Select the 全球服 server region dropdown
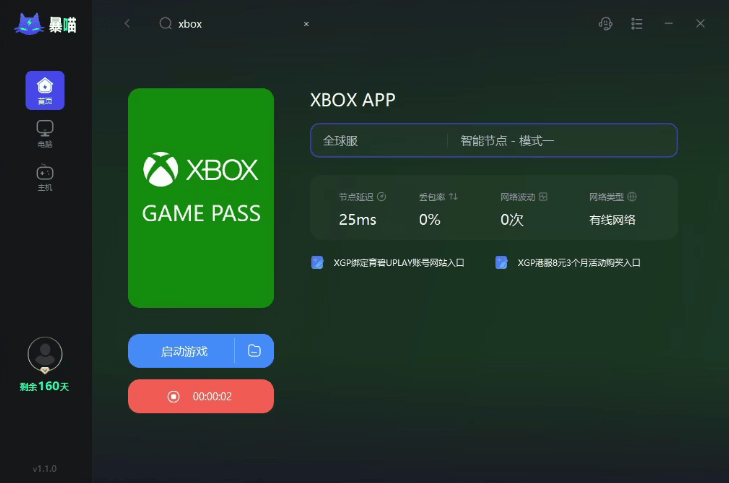Viewport: 729px width, 483px height. [x=379, y=141]
